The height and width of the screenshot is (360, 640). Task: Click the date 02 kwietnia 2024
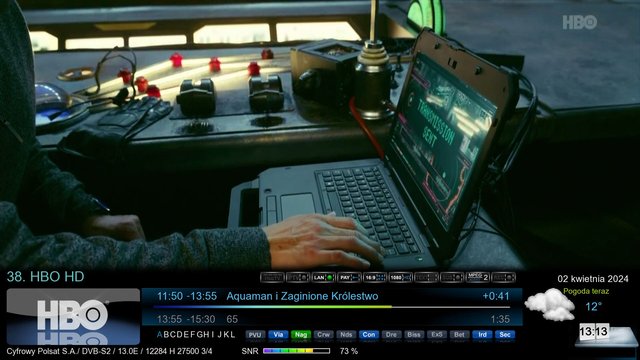tap(593, 279)
